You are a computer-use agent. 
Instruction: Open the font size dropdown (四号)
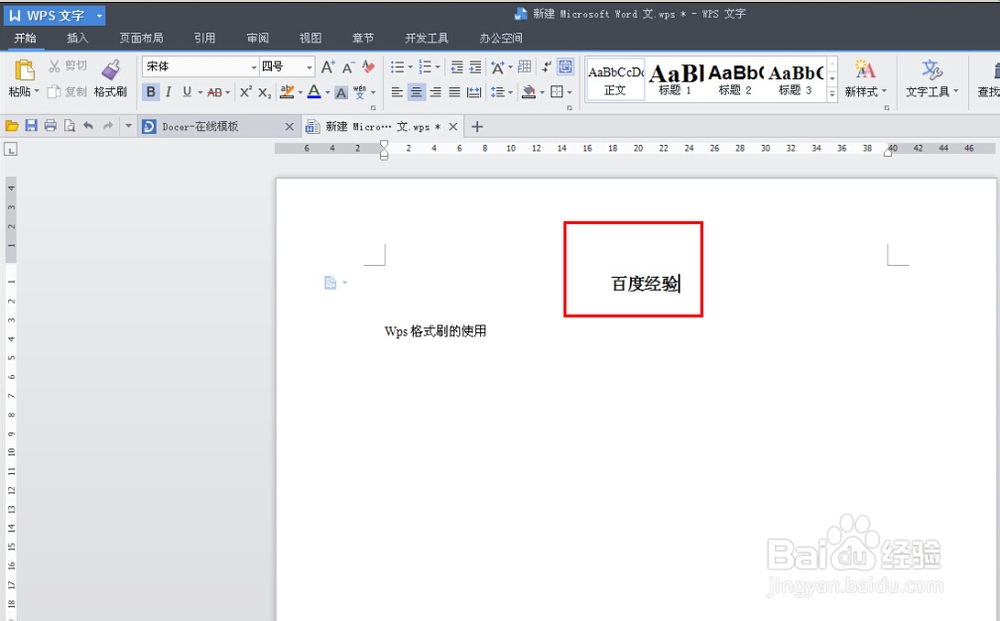[x=309, y=67]
